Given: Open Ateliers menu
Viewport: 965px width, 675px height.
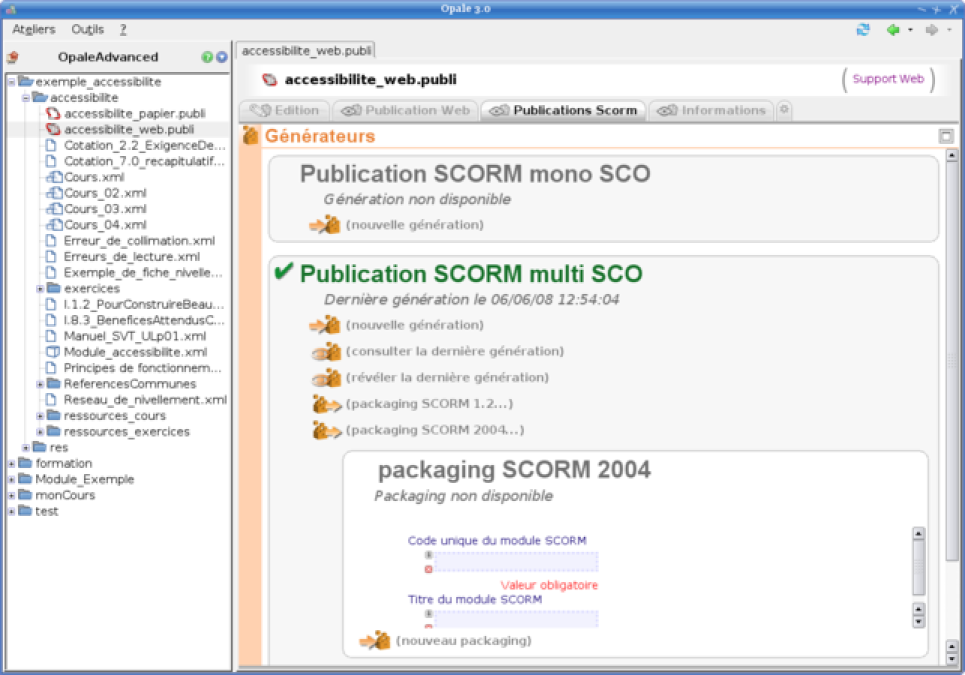Looking at the screenshot, I should tap(34, 30).
